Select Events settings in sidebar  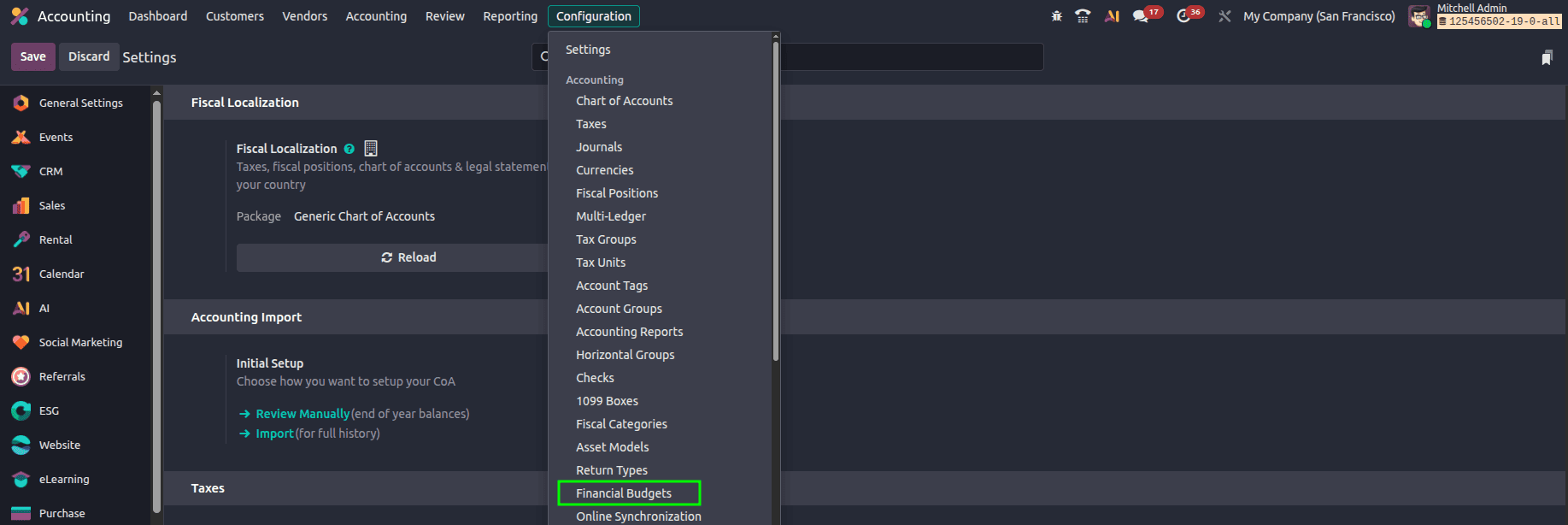click(75, 137)
